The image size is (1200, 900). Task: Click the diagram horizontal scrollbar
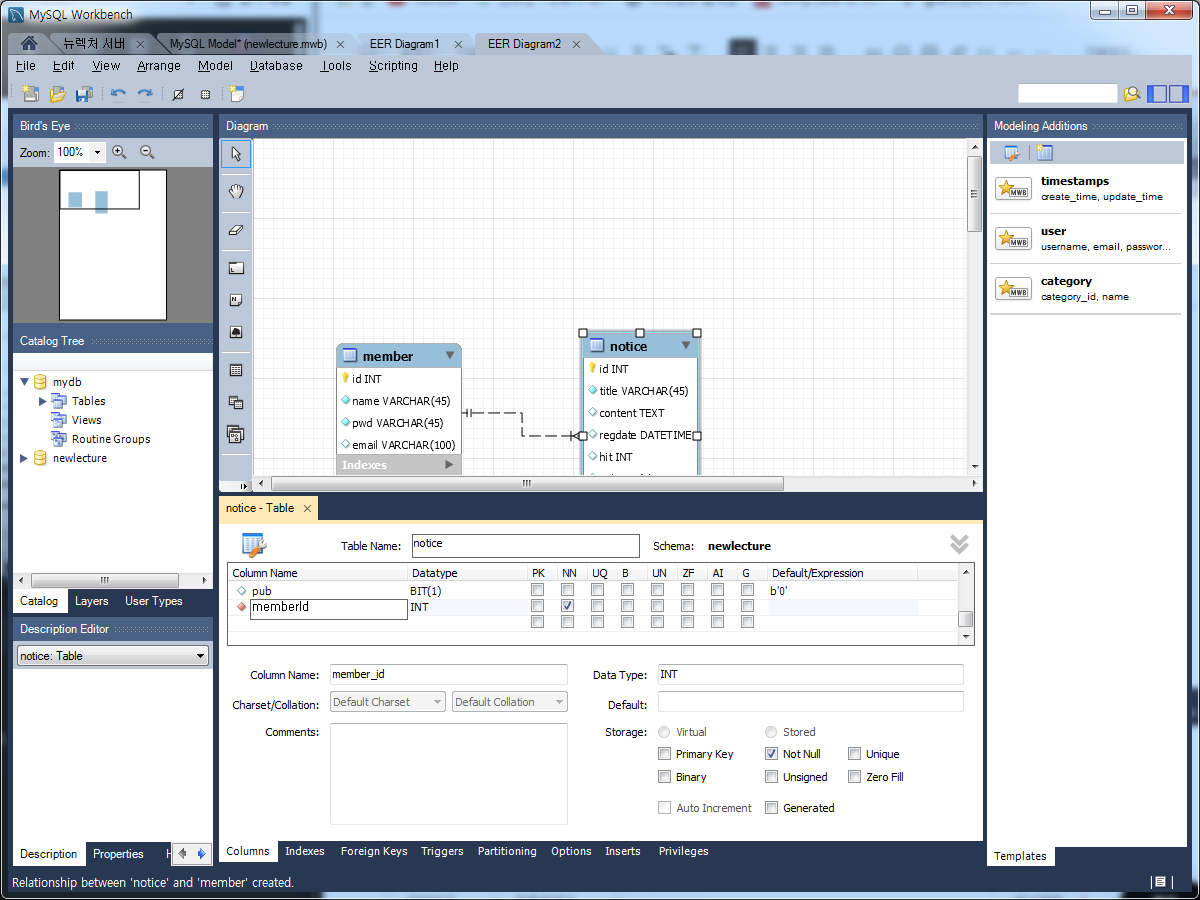[527, 484]
